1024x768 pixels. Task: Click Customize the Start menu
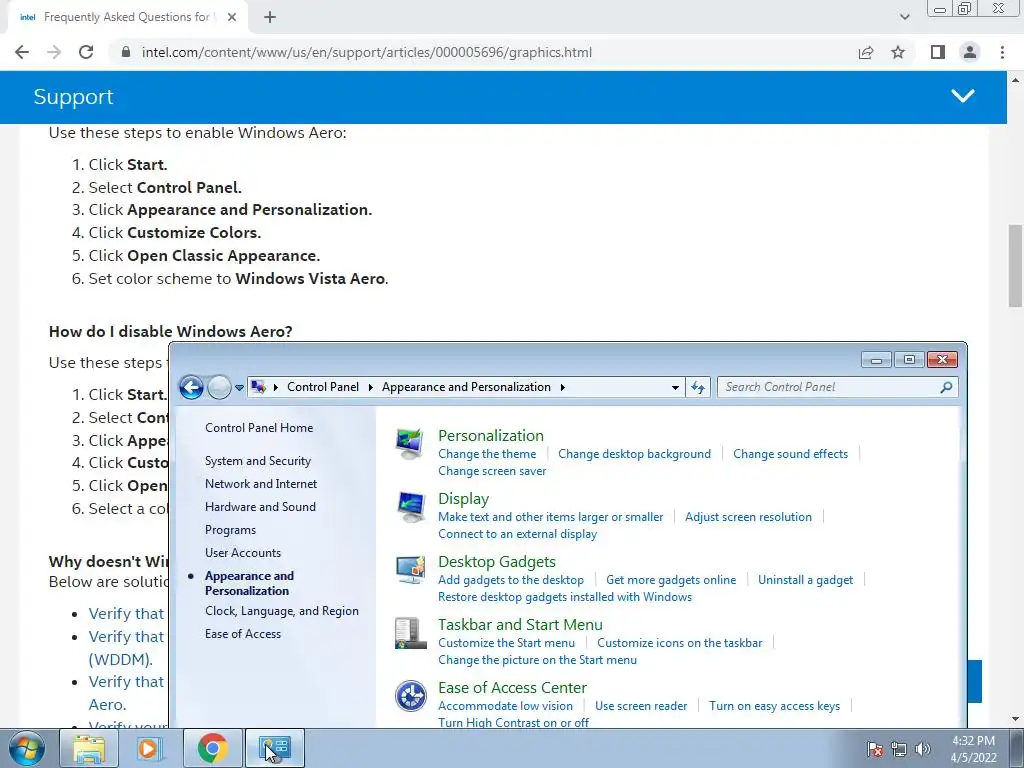tap(506, 643)
